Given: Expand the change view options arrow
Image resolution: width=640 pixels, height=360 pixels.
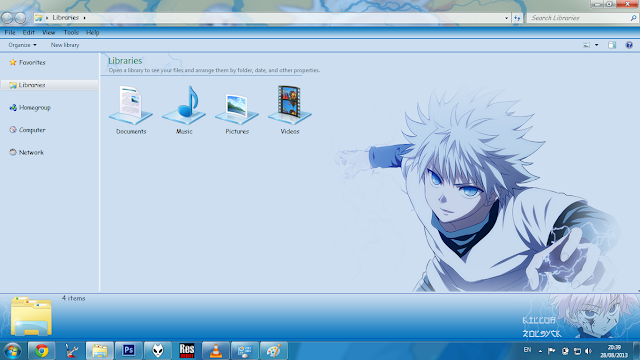Looking at the screenshot, I should pos(597,45).
